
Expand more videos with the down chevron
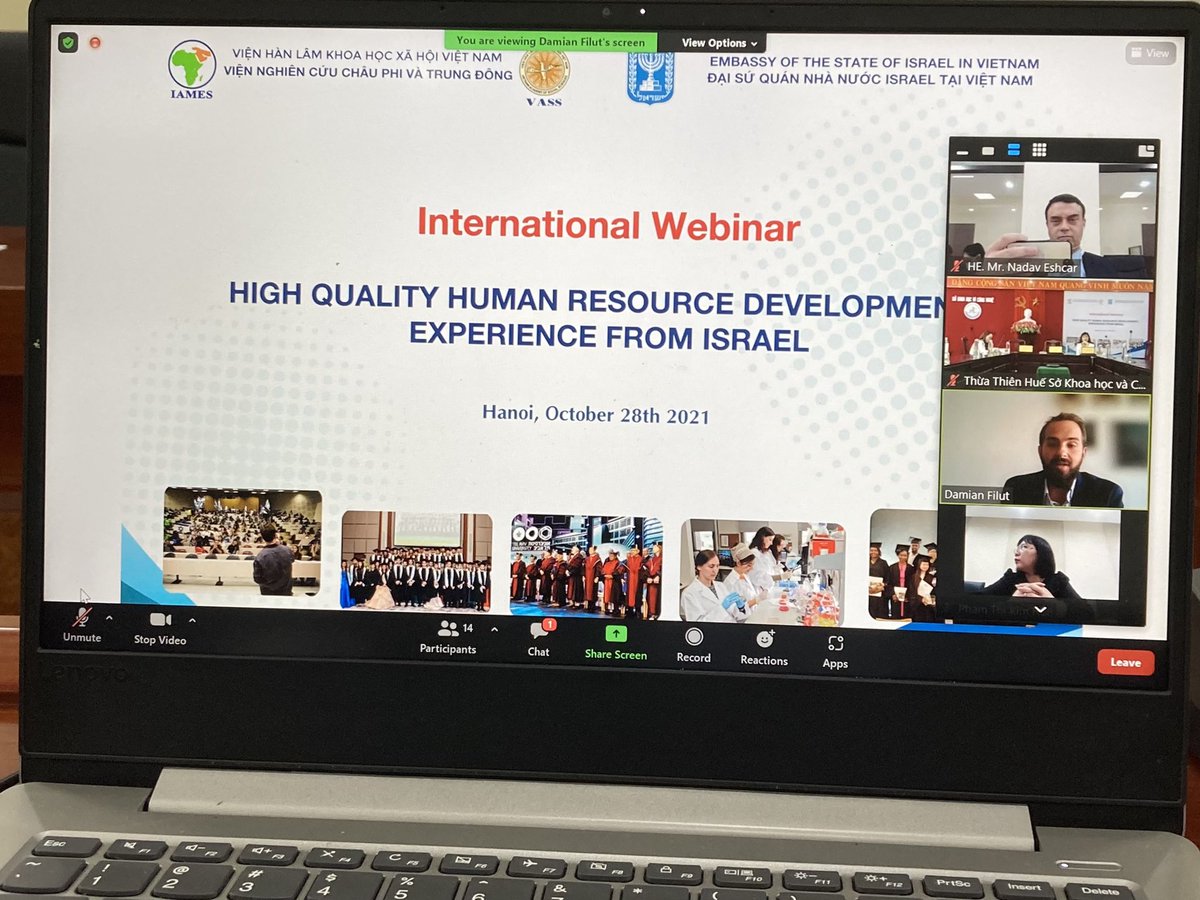click(1040, 609)
